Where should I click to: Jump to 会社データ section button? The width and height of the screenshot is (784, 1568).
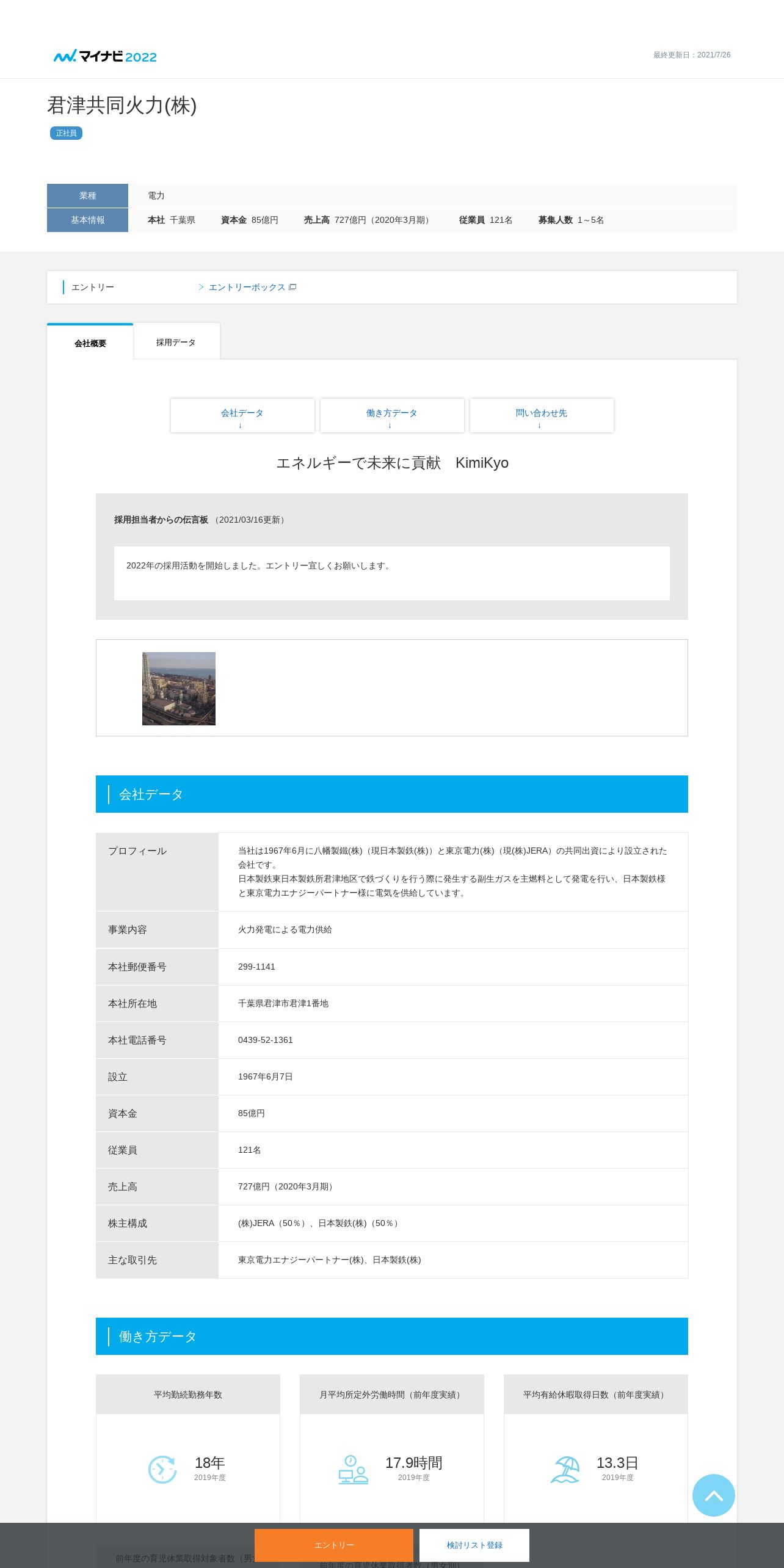242,416
